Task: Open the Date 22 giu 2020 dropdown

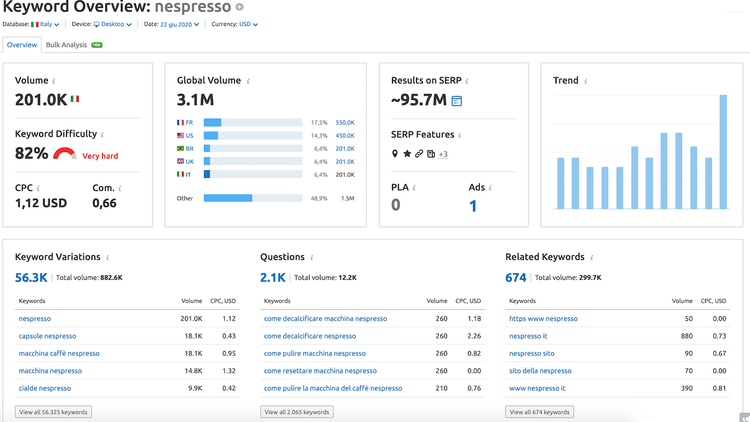Action: (x=179, y=24)
